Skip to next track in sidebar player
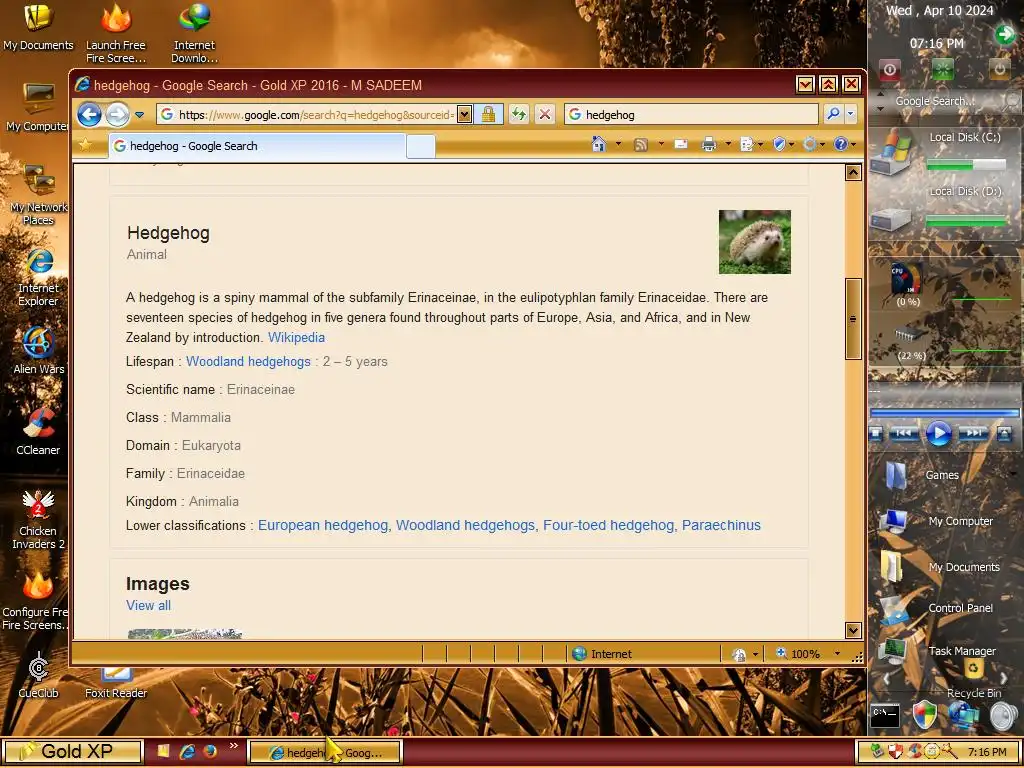This screenshot has width=1024, height=768. pyautogui.click(x=973, y=433)
